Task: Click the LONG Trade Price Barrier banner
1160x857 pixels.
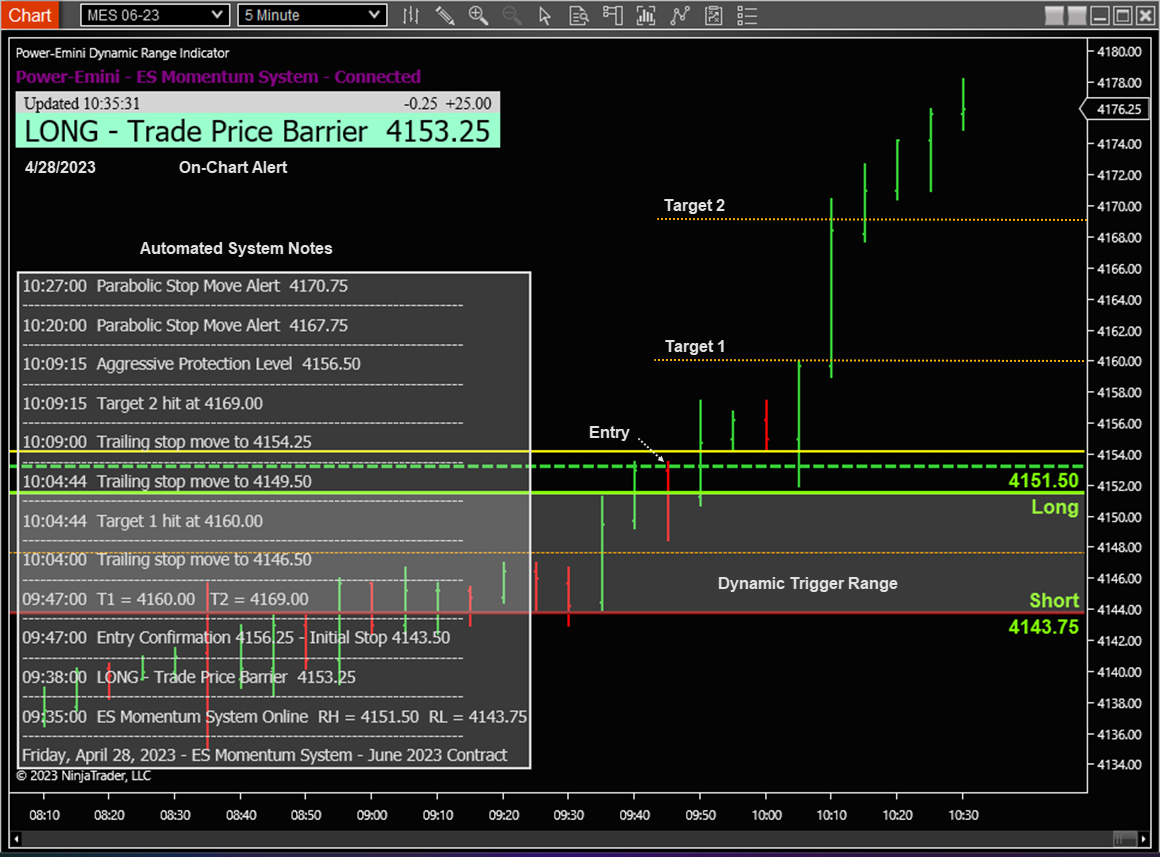Action: 257,131
